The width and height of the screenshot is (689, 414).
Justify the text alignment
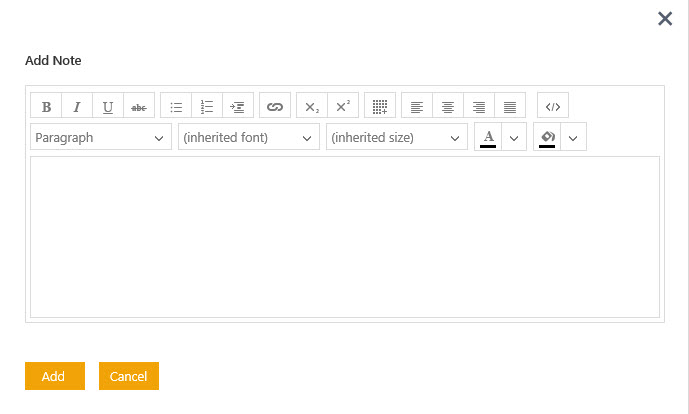coord(510,106)
